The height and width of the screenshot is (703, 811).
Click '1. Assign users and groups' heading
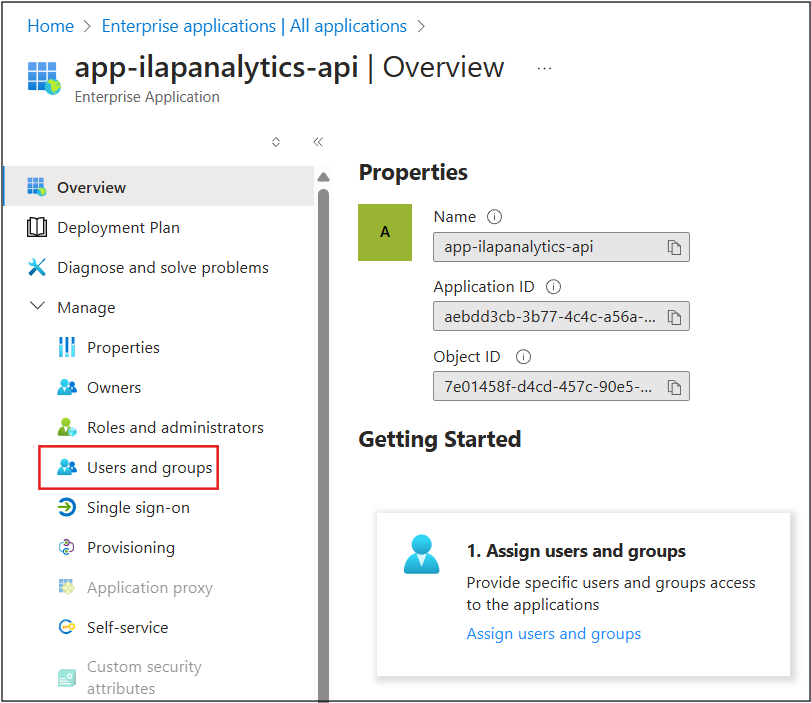pyautogui.click(x=576, y=551)
